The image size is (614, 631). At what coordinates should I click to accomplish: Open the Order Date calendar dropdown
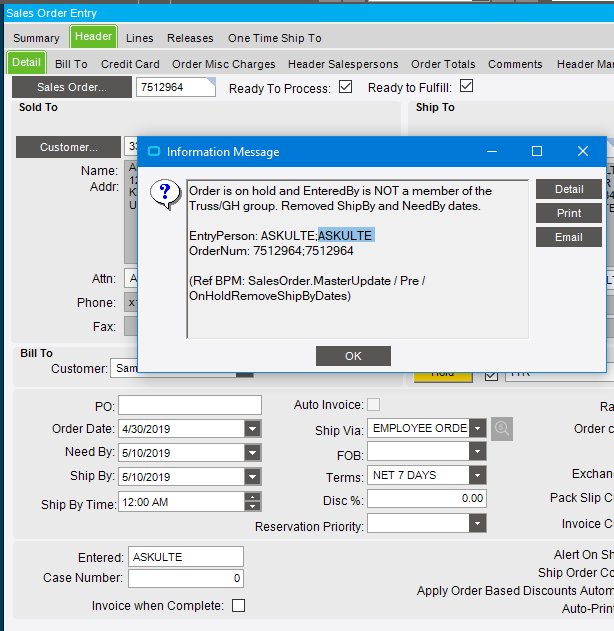pos(252,429)
